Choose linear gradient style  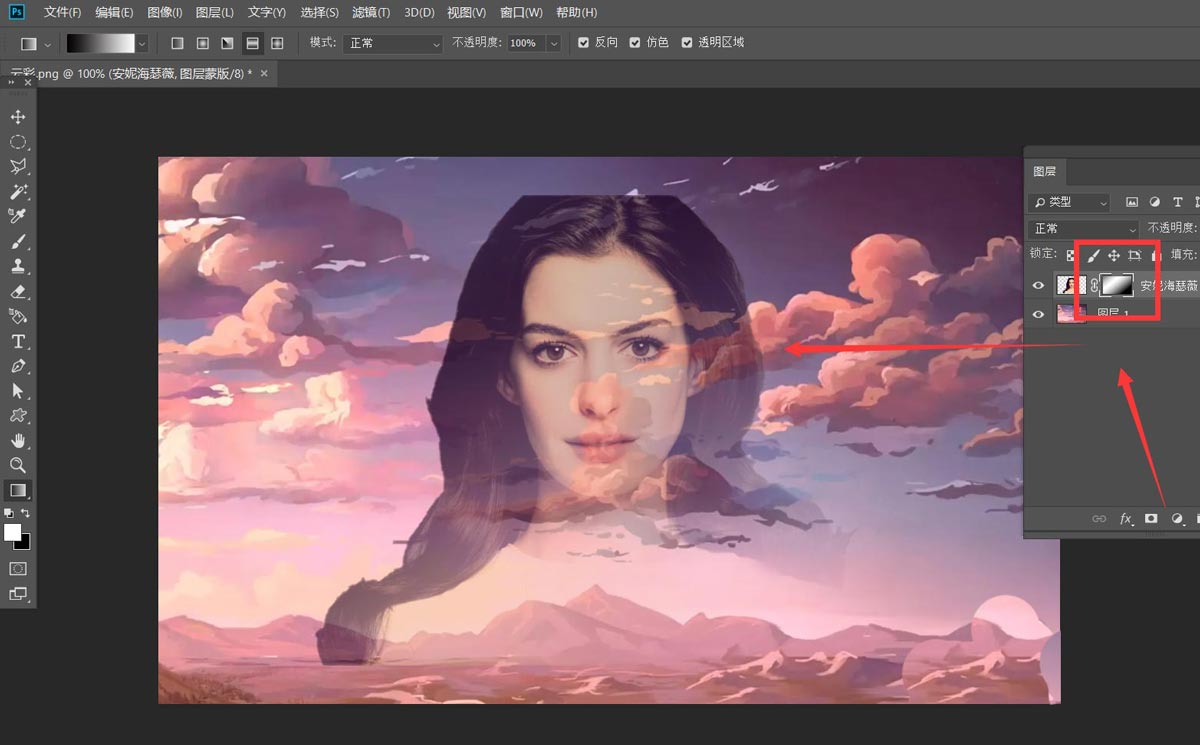177,43
